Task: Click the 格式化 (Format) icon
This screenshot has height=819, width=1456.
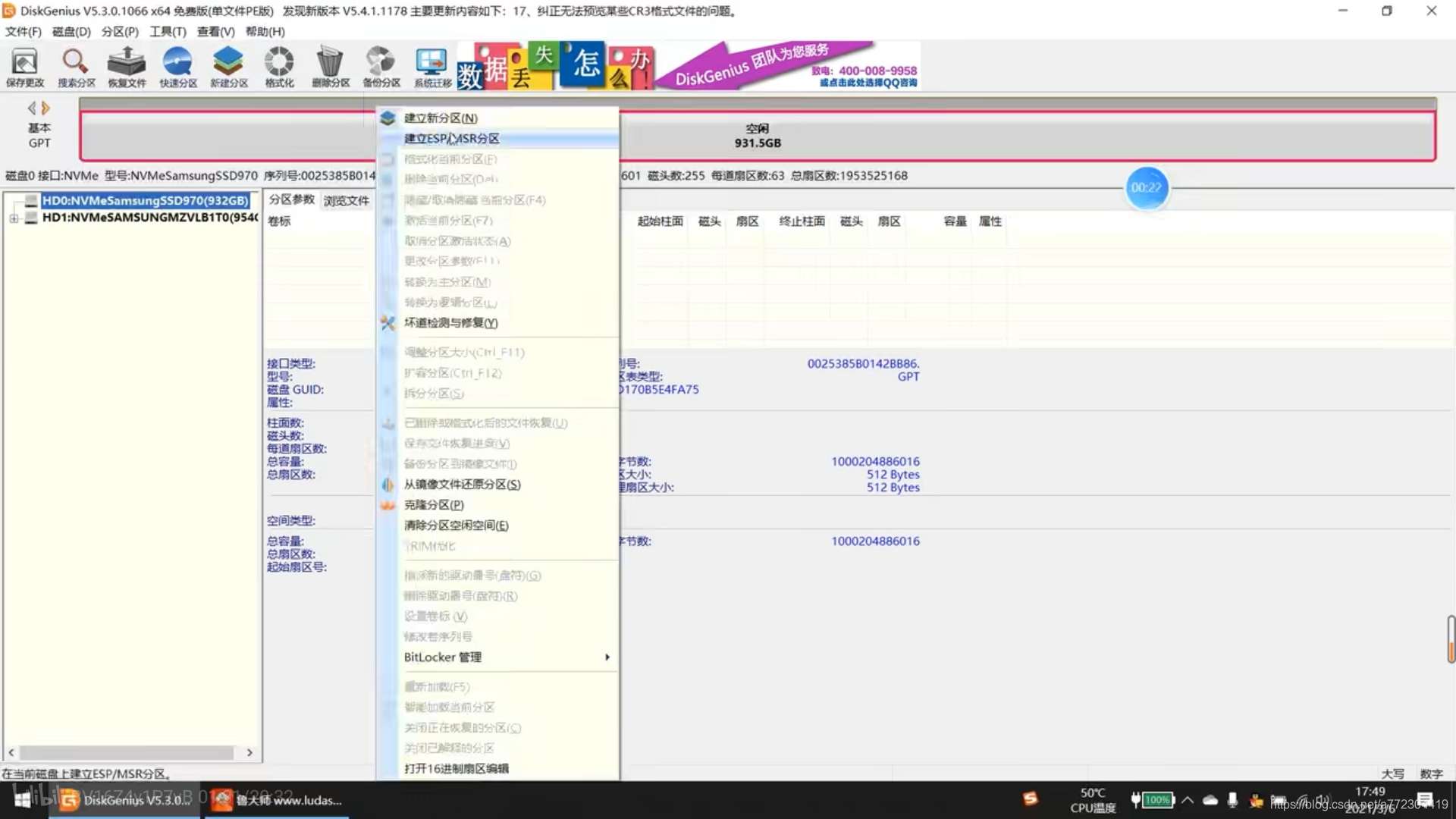Action: pyautogui.click(x=279, y=67)
